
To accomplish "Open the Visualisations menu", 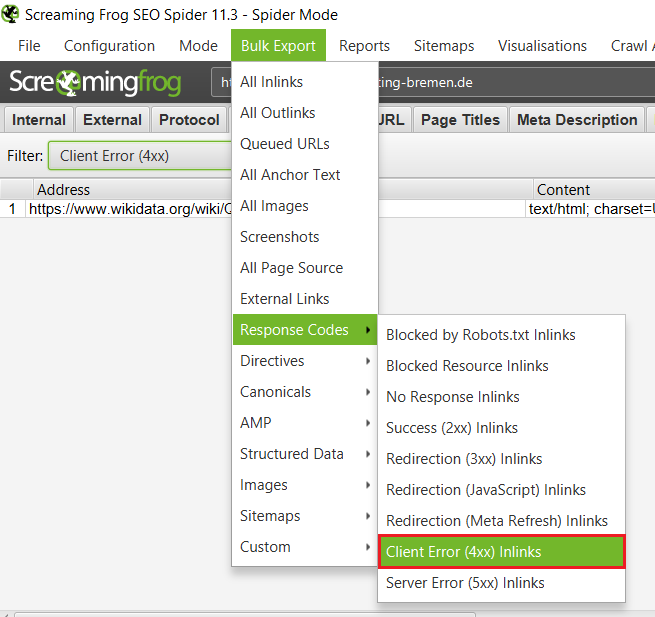I will tap(542, 46).
